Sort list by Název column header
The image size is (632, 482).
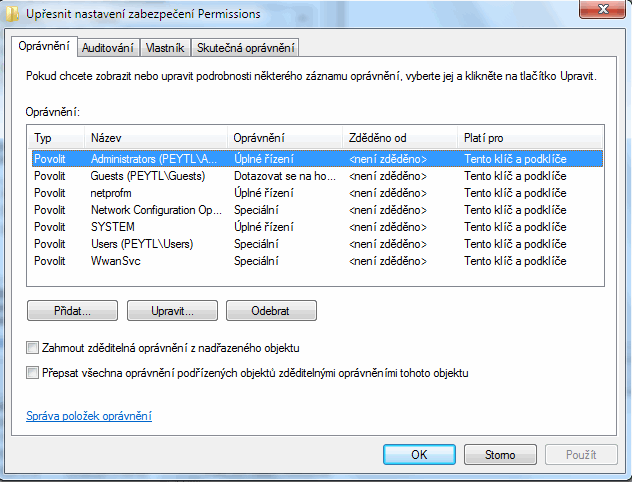[155, 138]
